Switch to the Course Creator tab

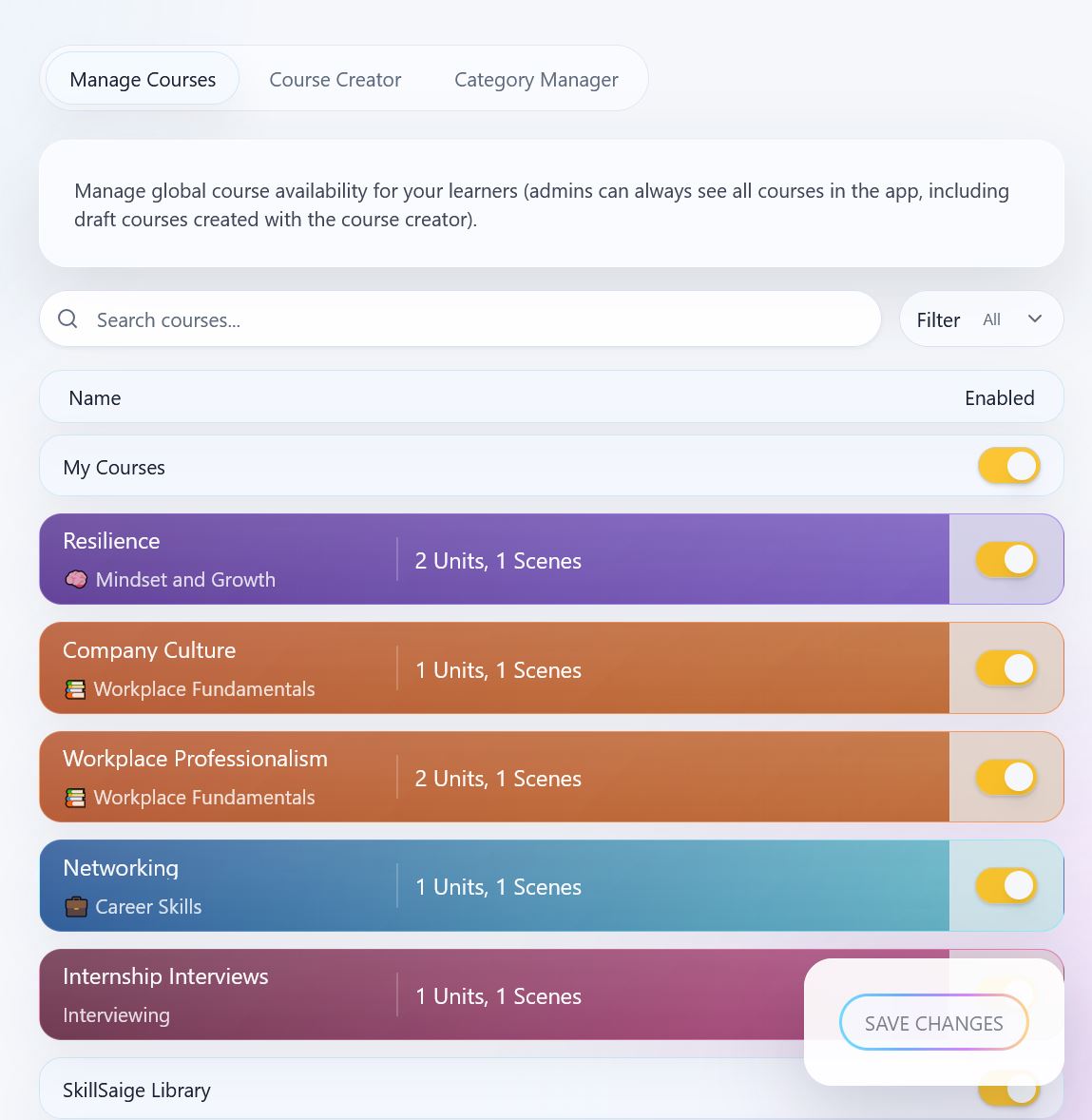[335, 79]
